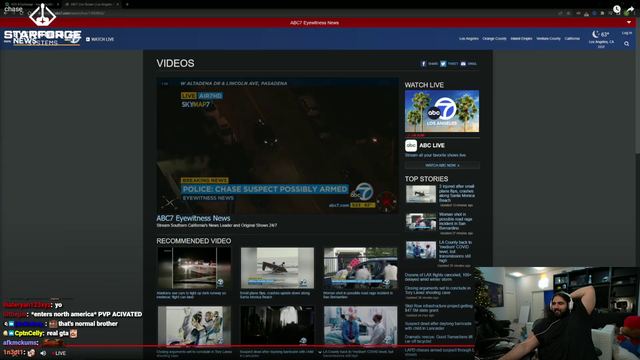Viewport: 640px width, 360px height.
Task: Open Tory Lanez closing arguments top story
Action: tap(438, 290)
